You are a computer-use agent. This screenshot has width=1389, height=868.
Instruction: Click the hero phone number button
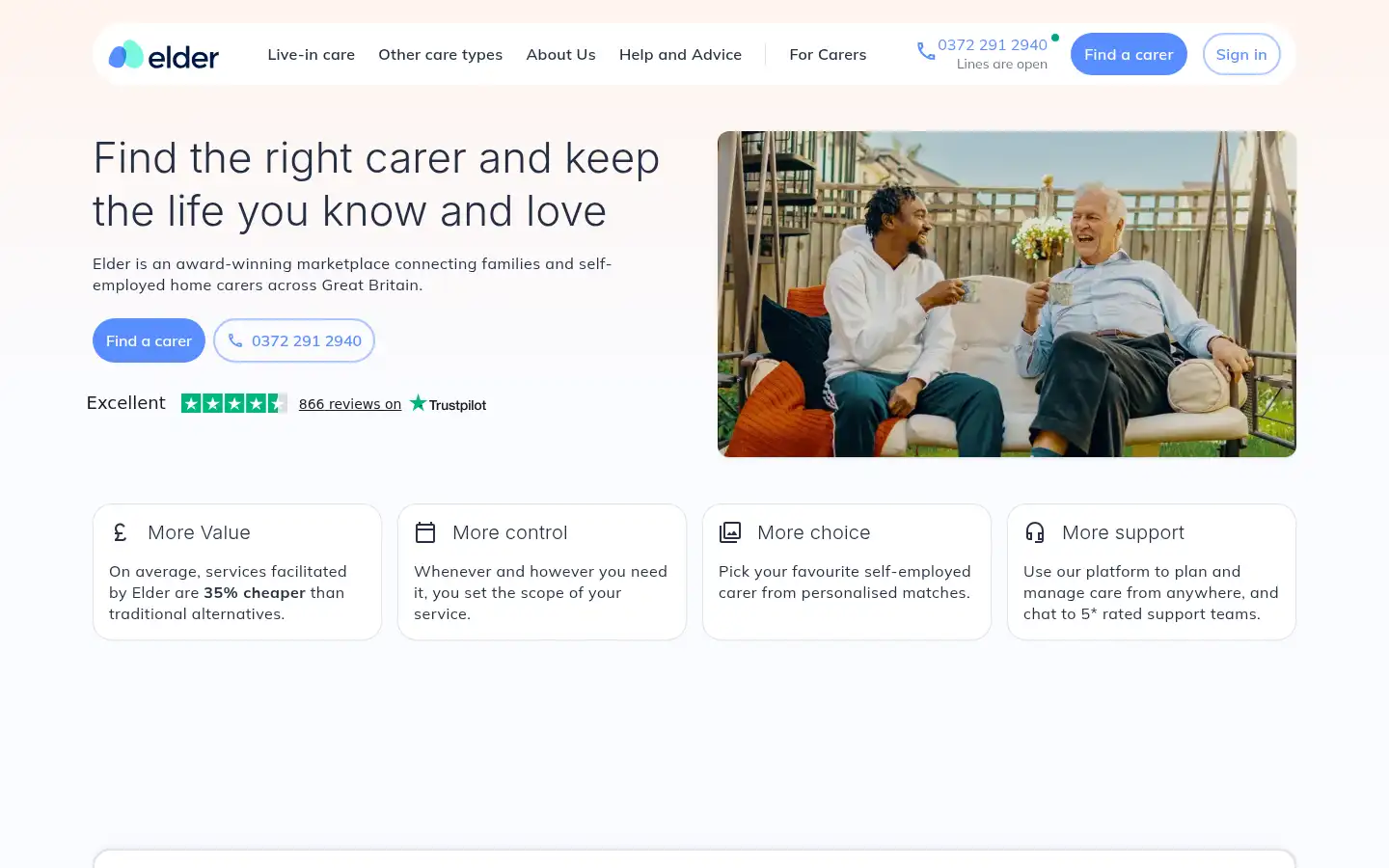[294, 340]
